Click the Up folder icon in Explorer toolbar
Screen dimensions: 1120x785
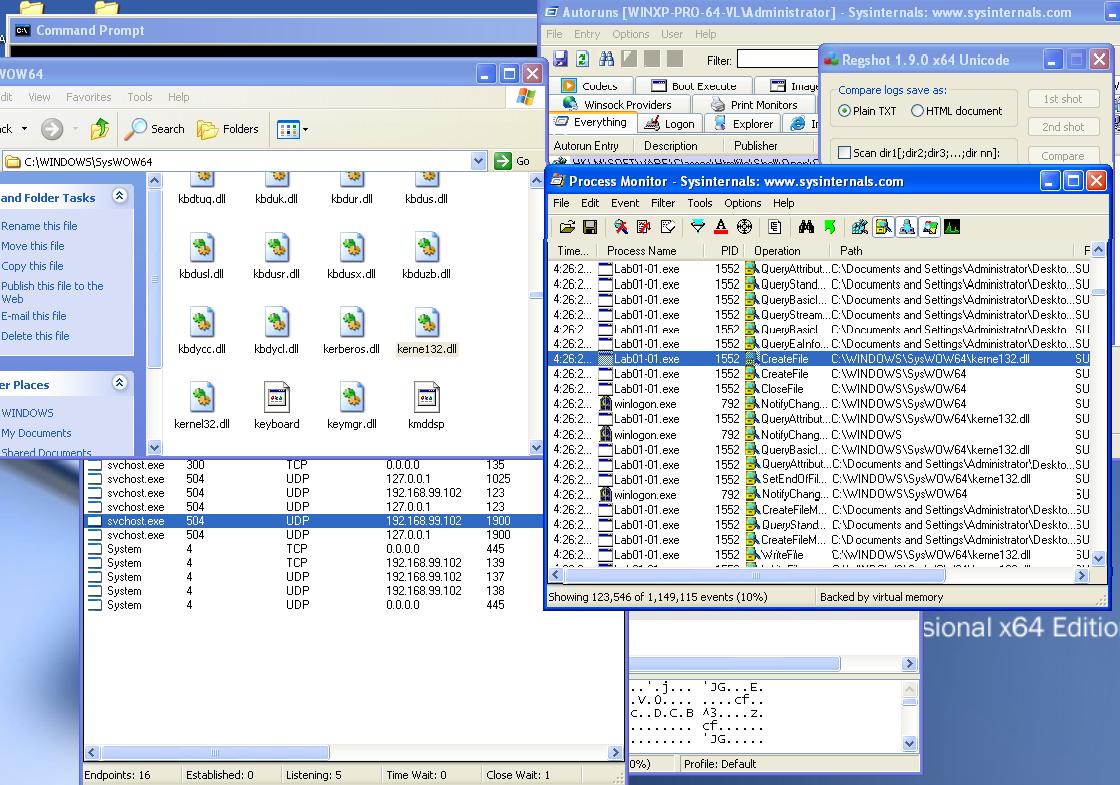100,129
